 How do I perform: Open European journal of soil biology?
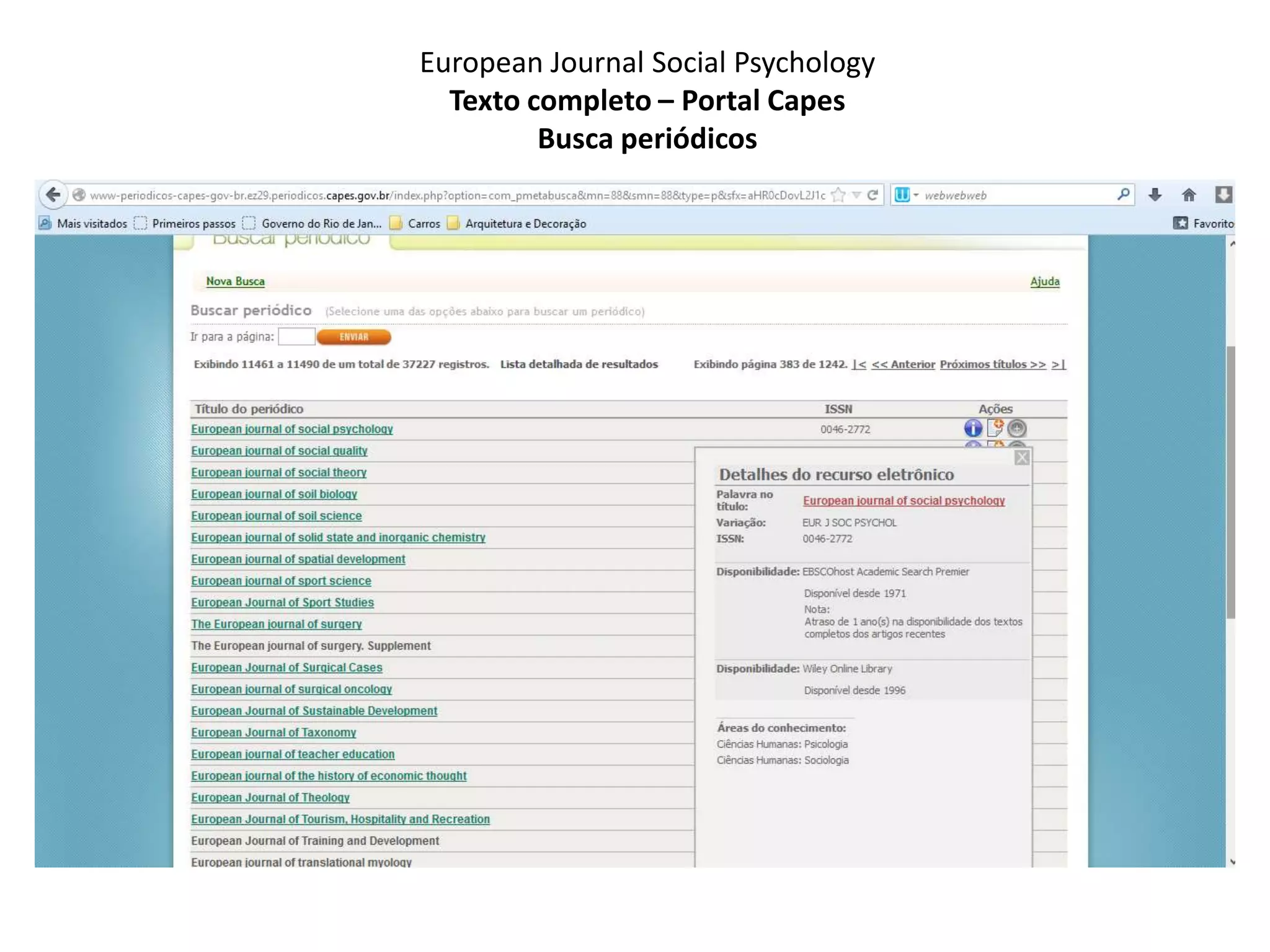(274, 495)
